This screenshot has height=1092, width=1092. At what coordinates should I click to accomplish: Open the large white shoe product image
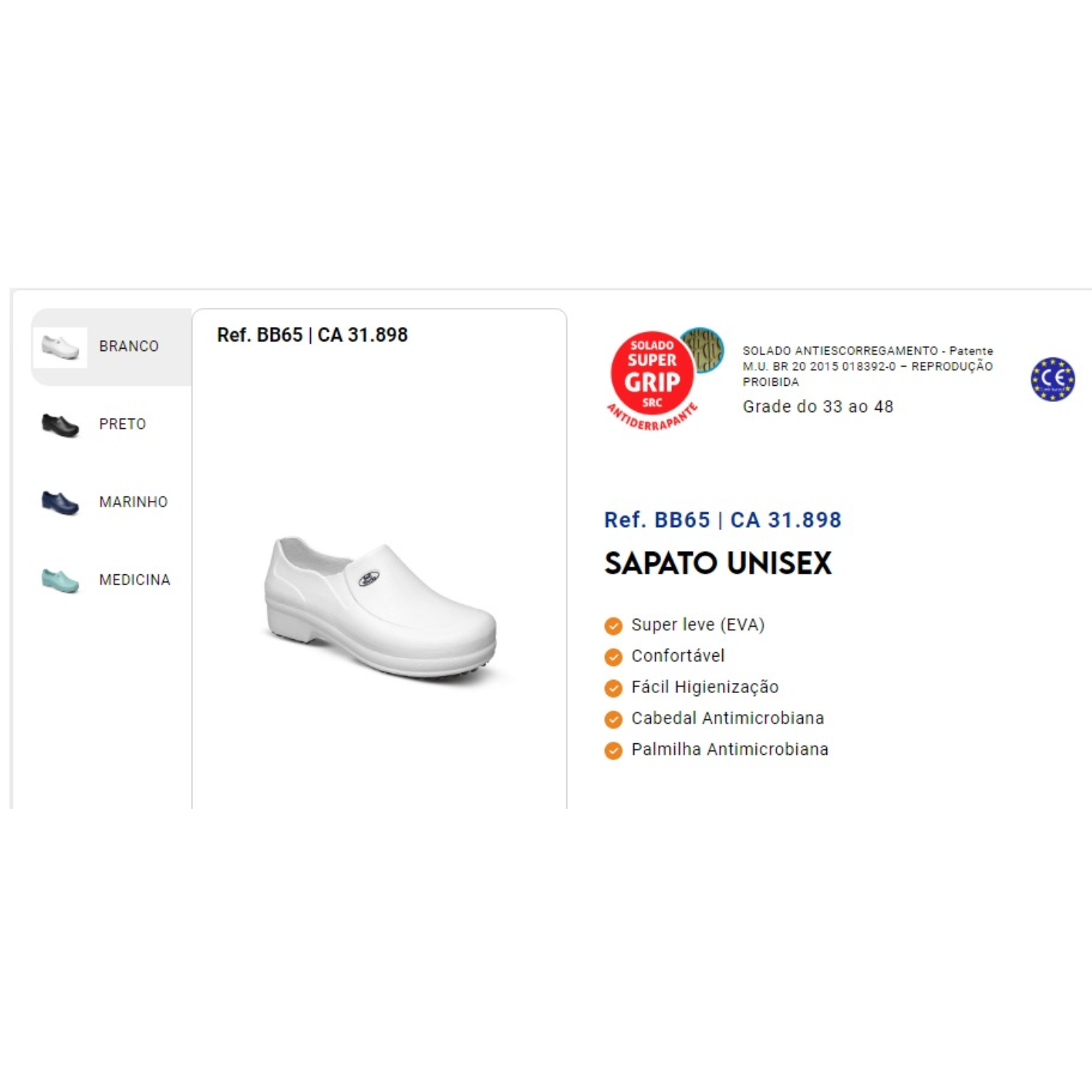pos(380,609)
